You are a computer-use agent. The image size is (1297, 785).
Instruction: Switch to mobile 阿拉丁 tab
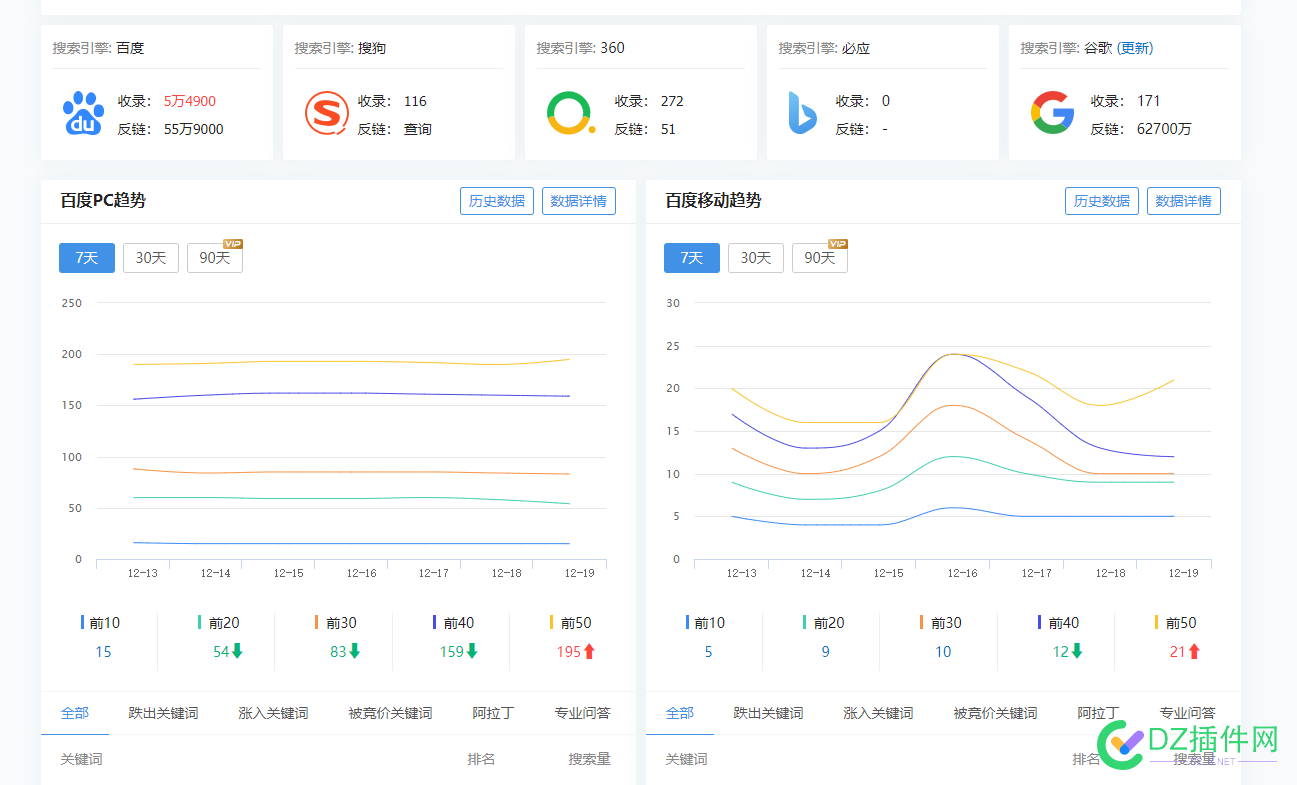pyautogui.click(x=1098, y=713)
